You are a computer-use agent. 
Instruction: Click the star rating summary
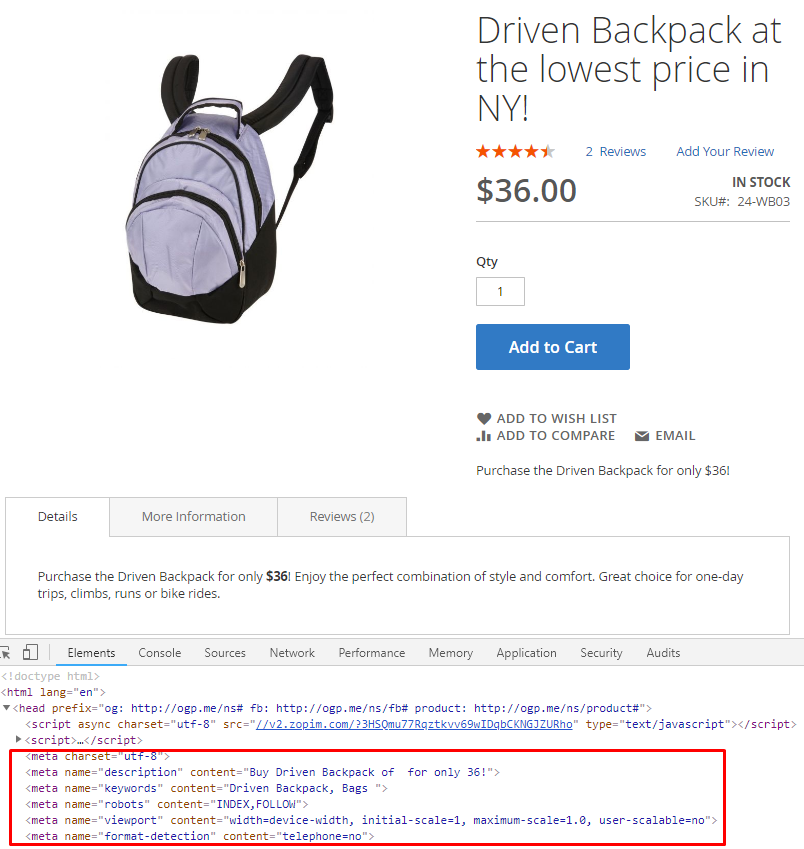coord(515,152)
